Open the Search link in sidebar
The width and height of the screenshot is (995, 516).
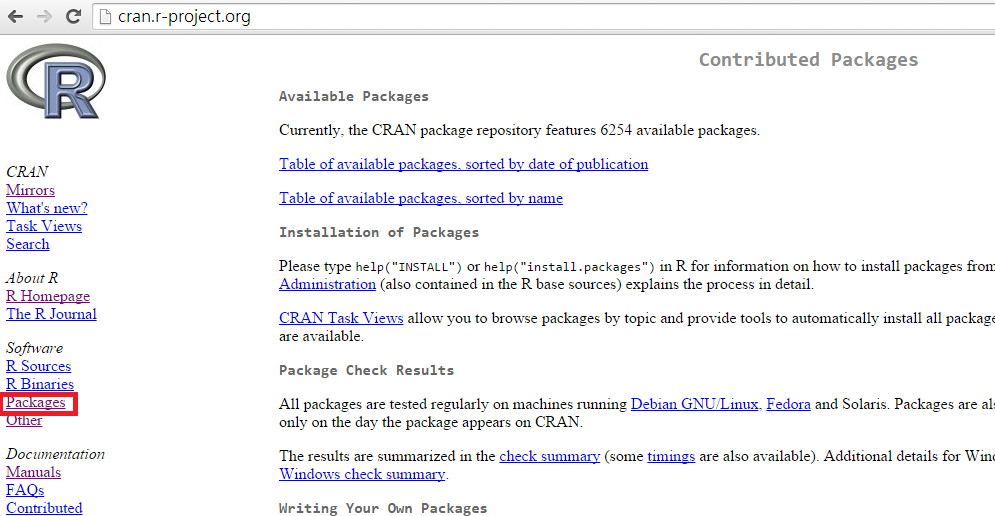pyautogui.click(x=27, y=244)
